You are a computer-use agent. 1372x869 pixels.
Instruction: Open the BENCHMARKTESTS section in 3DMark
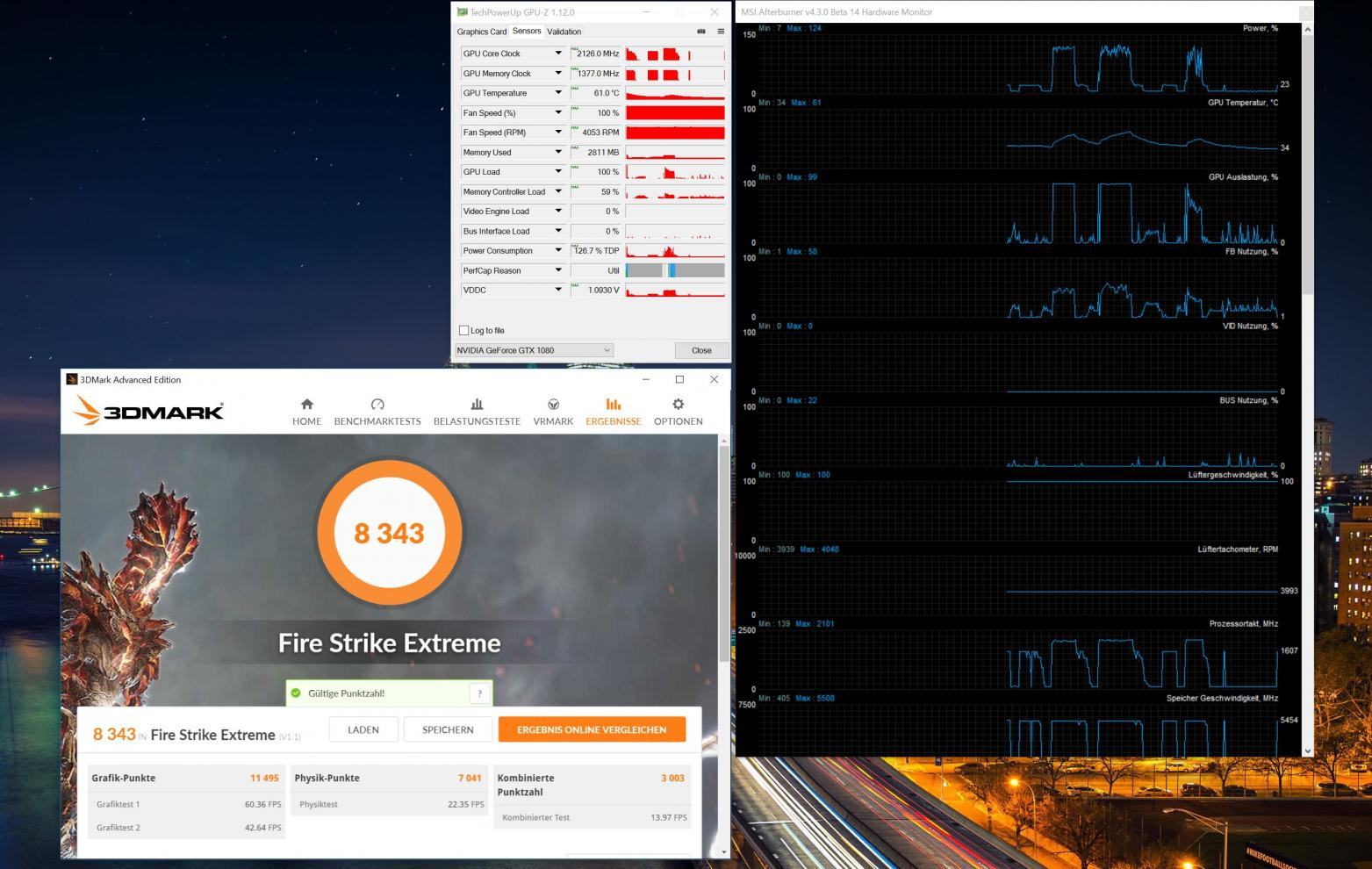(x=377, y=412)
